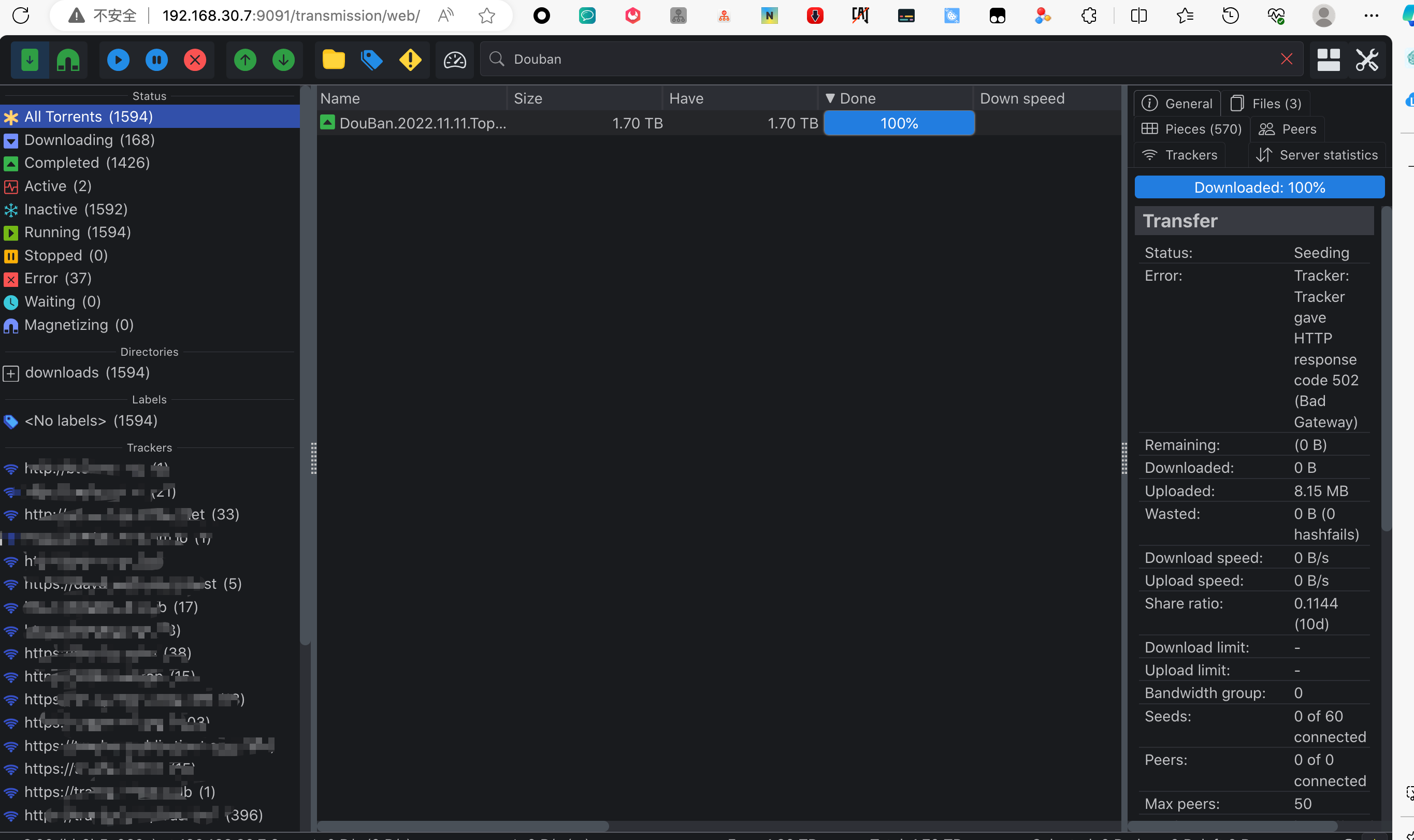Select the <No labels> (1594) filter
Image resolution: width=1414 pixels, height=840 pixels.
pyautogui.click(x=150, y=421)
